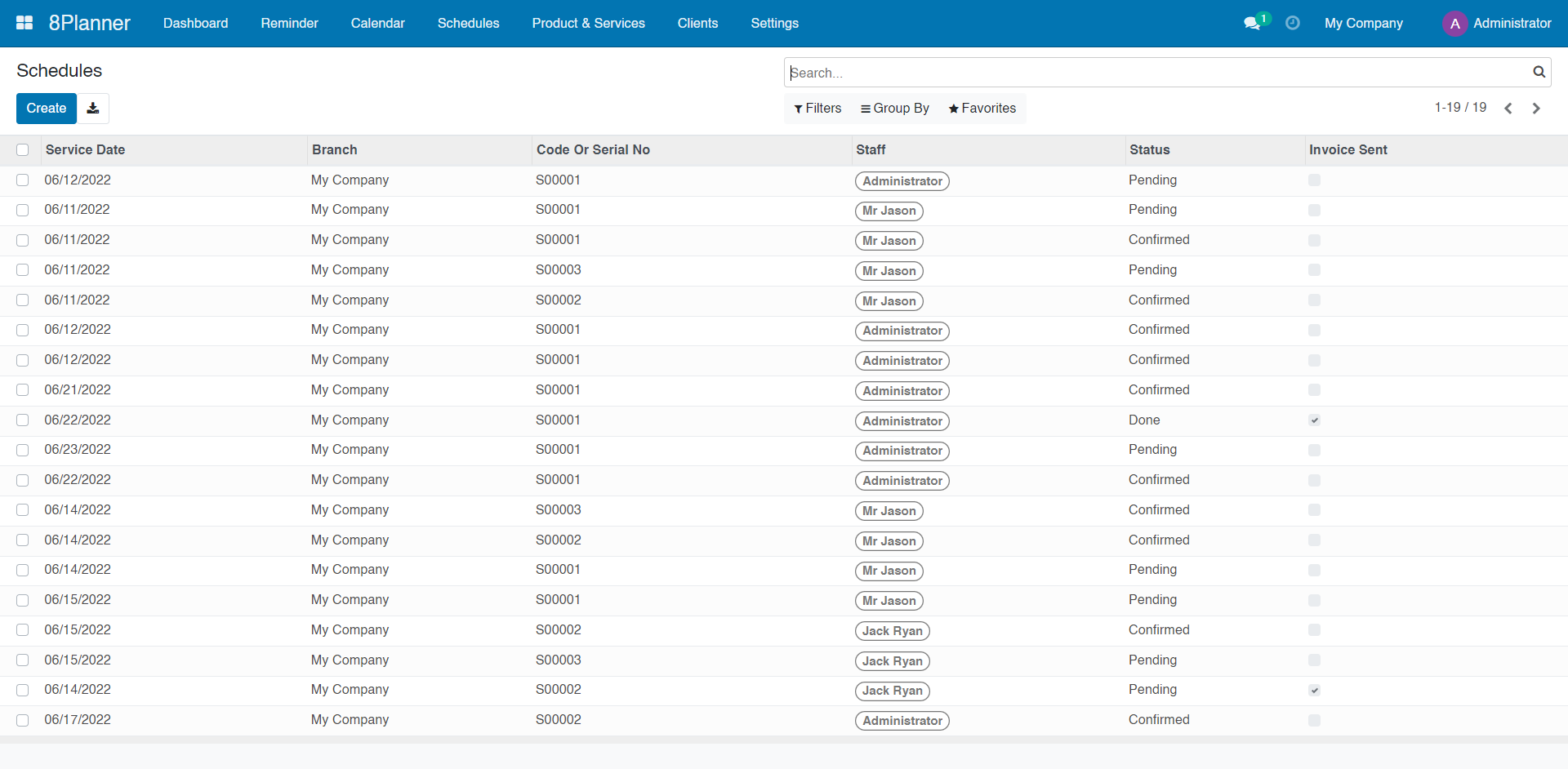
Task: Click the search magnifier icon
Action: (x=1539, y=72)
